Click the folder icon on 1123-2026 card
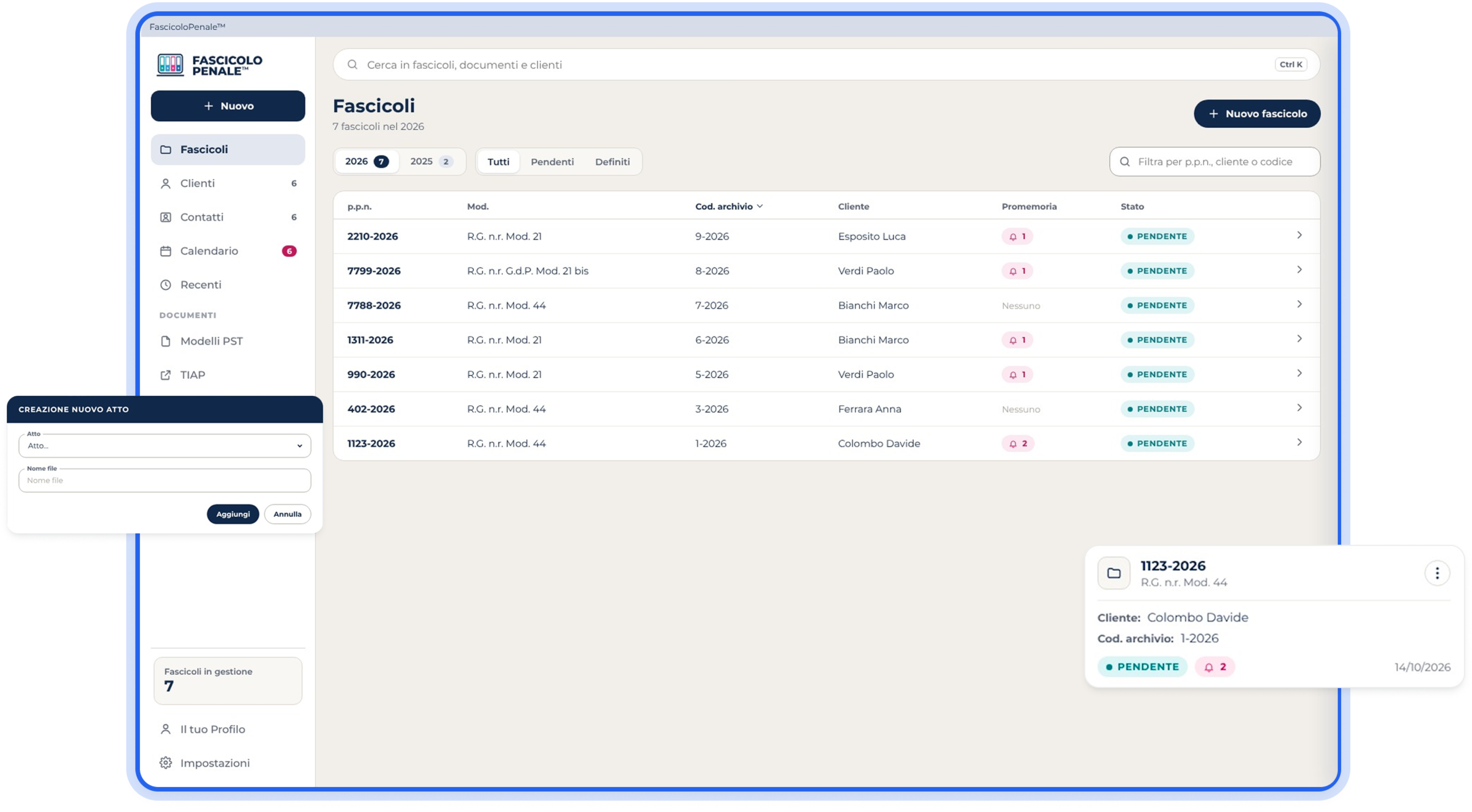 coord(1114,573)
